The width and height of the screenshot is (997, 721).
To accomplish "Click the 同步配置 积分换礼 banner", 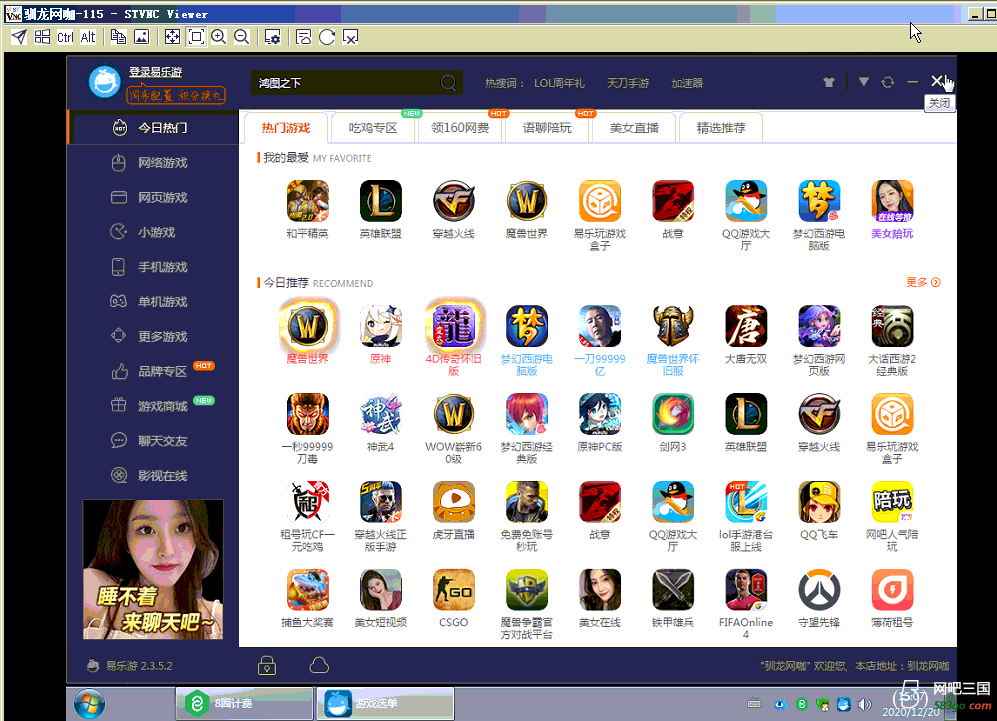I will click(x=176, y=95).
